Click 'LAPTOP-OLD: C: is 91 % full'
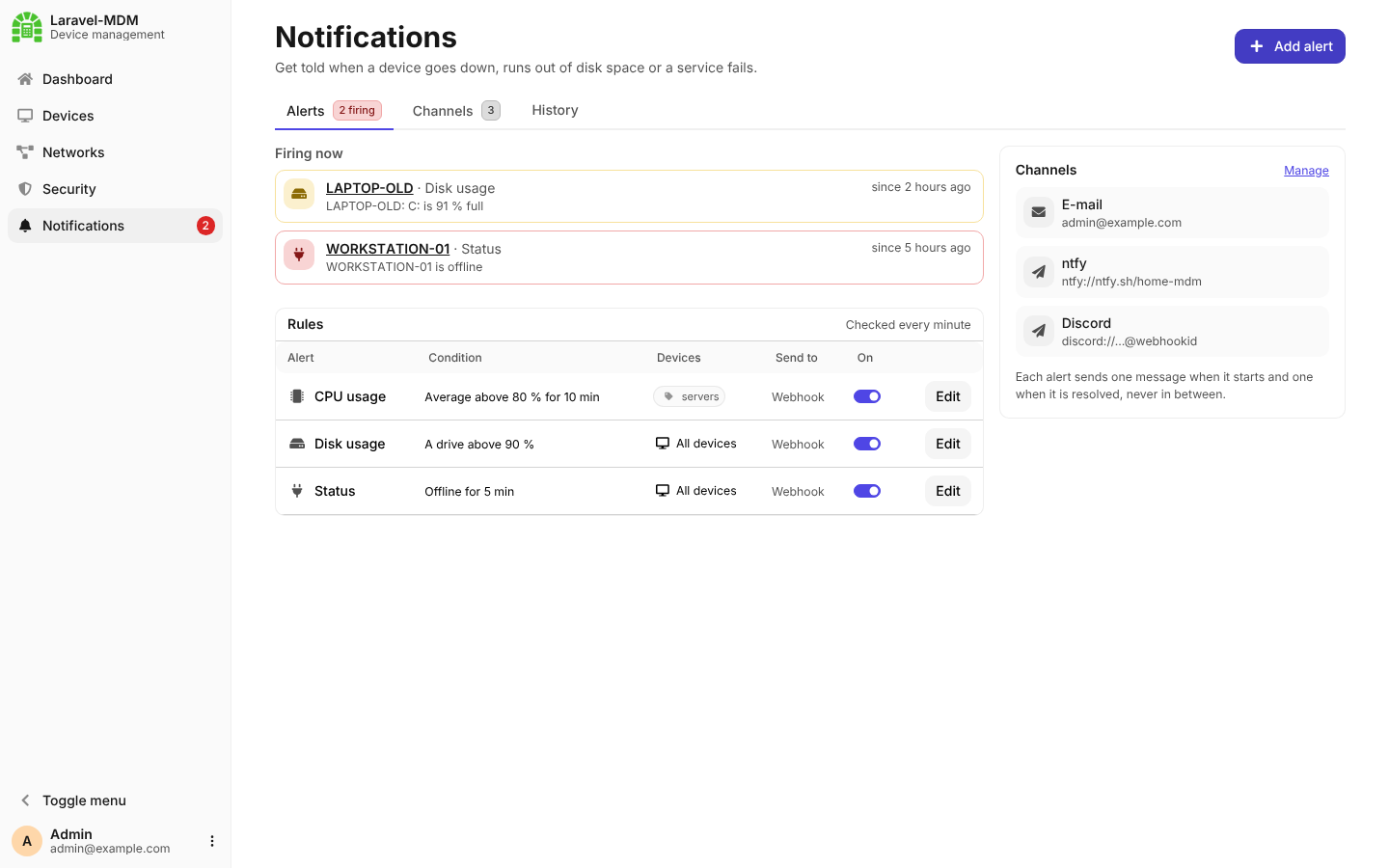 [x=405, y=206]
